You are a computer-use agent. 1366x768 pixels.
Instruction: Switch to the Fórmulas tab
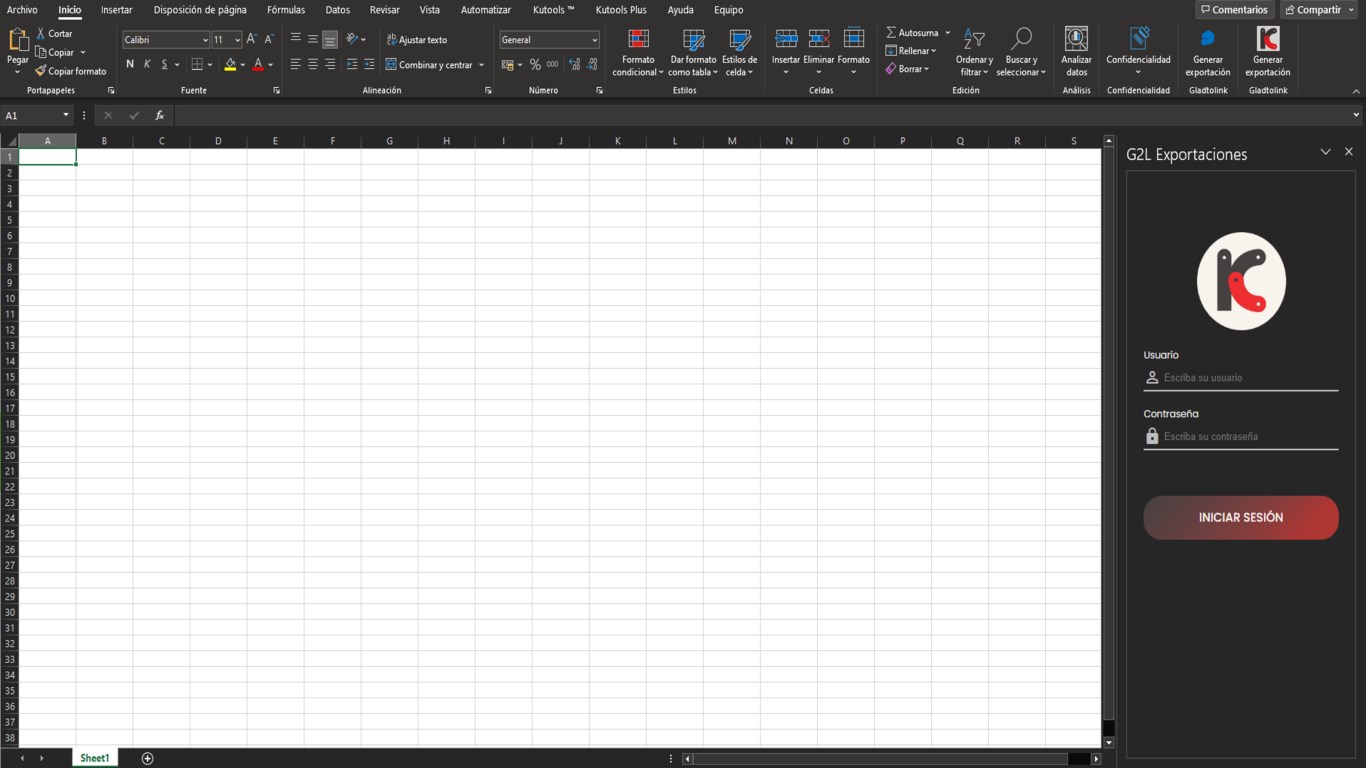pyautogui.click(x=286, y=10)
